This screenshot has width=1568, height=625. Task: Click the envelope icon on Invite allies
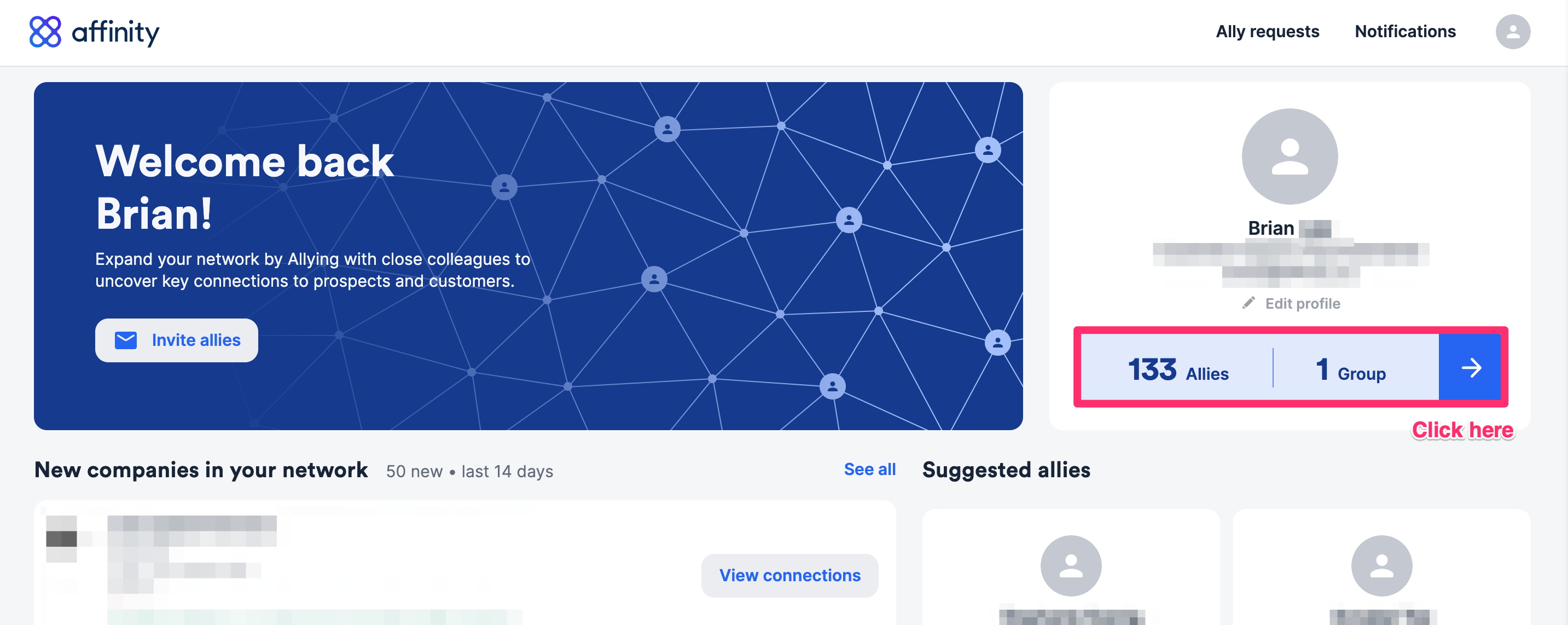126,340
